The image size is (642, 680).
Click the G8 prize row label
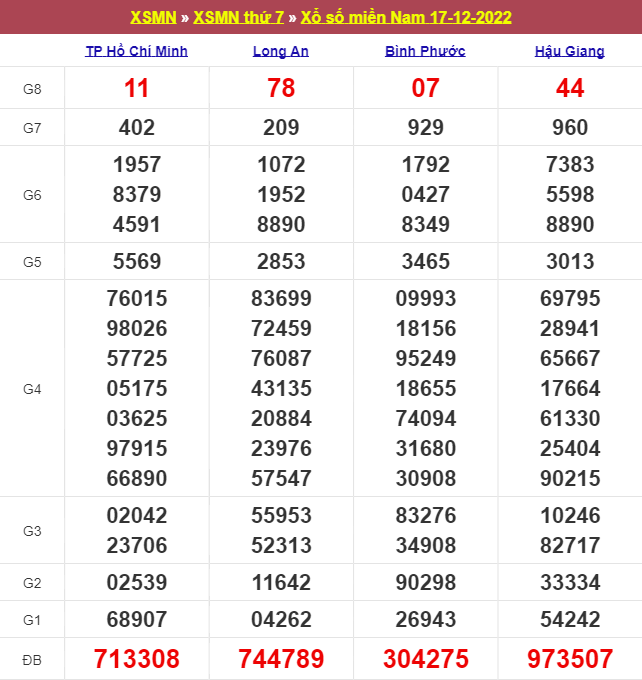point(32,89)
